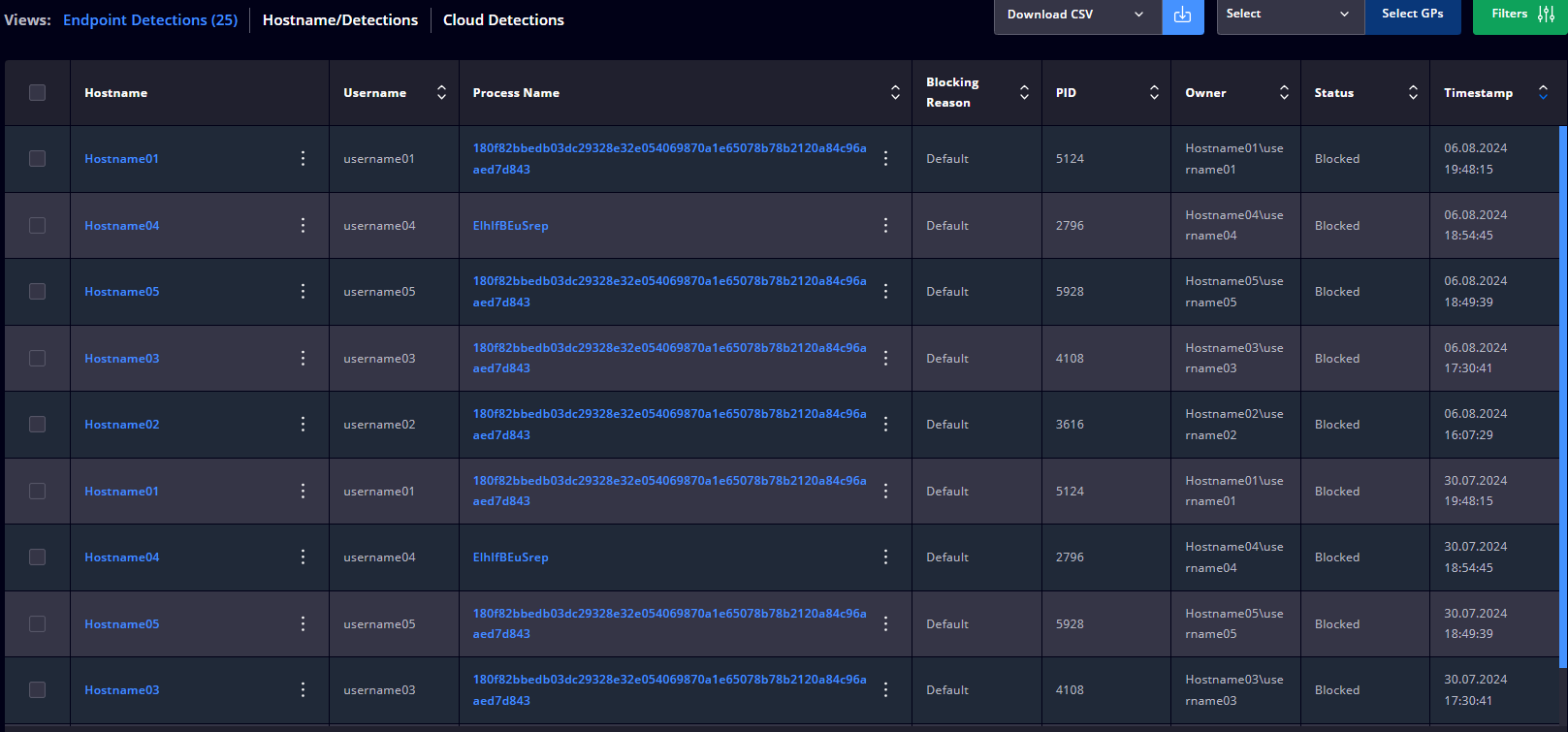
Task: Open process options menu for ElhIfBEuSrep 06.08.2024 row
Action: (885, 225)
